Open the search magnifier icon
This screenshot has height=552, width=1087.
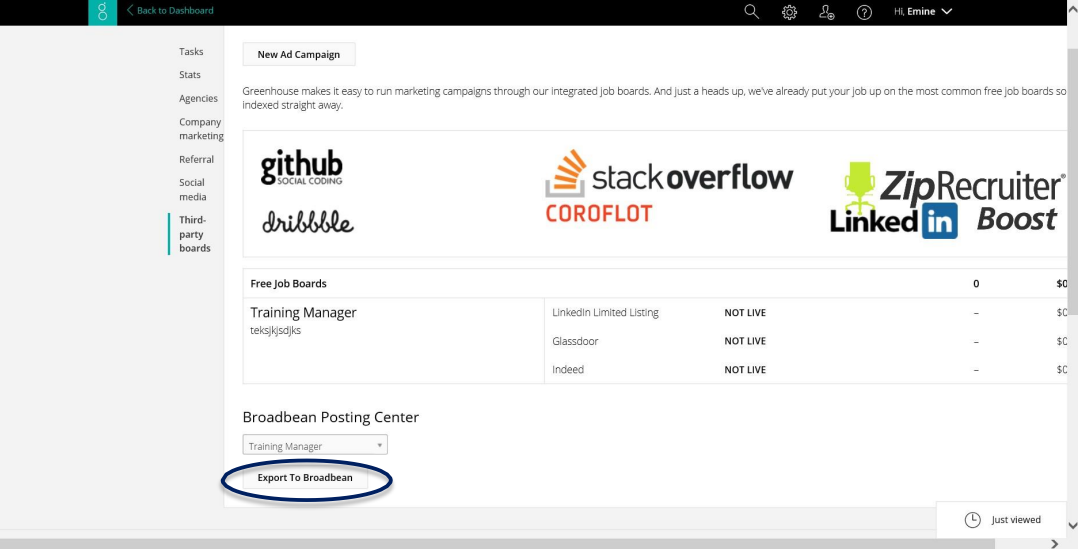point(751,12)
